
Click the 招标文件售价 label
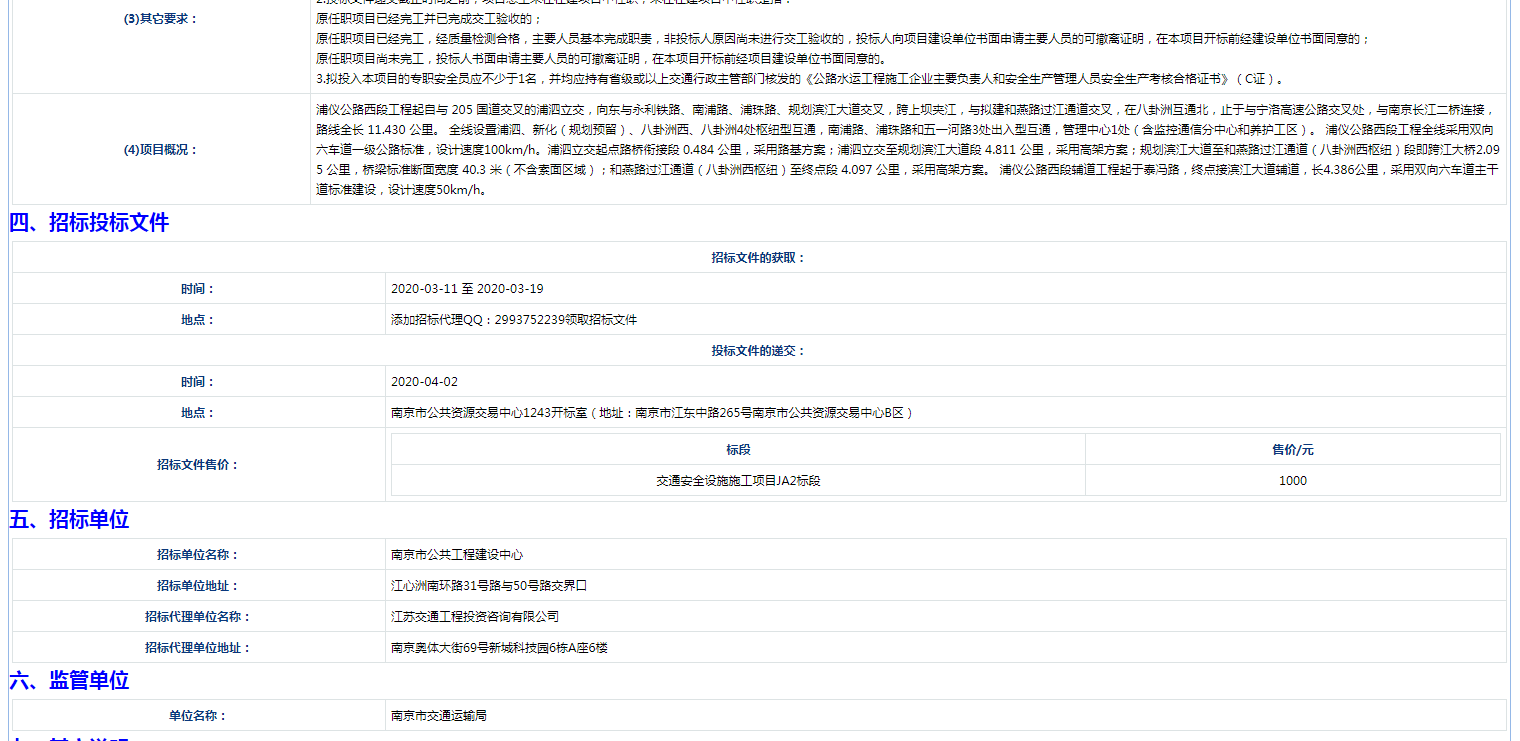[198, 465]
